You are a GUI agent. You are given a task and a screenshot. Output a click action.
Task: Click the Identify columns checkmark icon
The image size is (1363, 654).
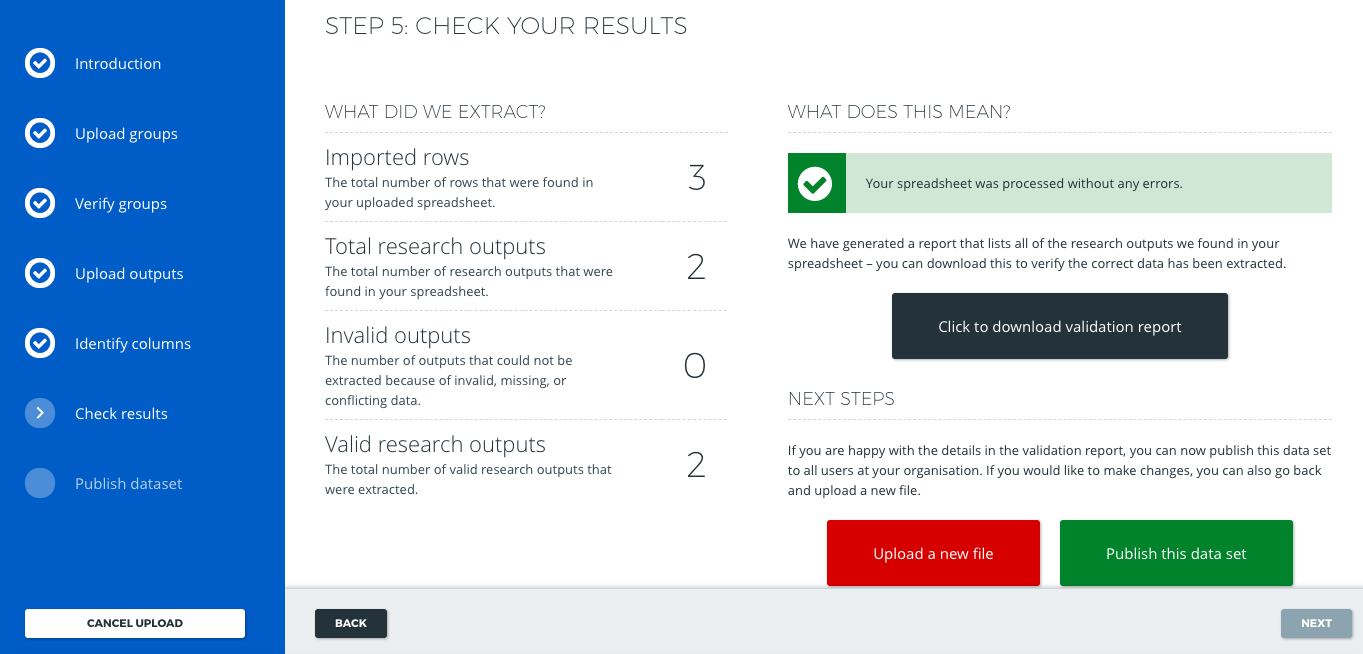coord(40,344)
